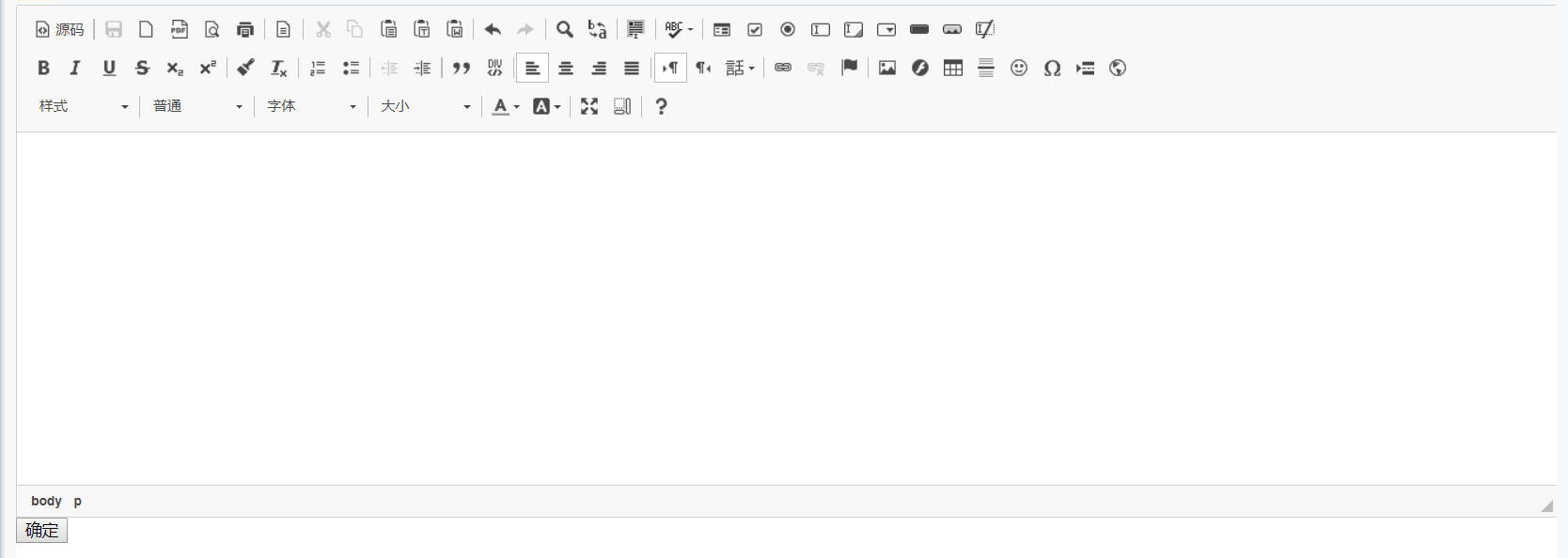This screenshot has height=558, width=1568.
Task: Align text right
Action: (599, 69)
